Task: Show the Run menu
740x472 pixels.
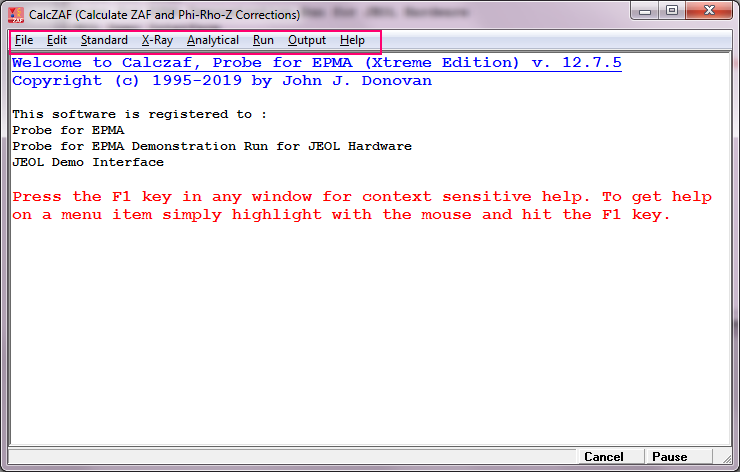Action: 263,40
